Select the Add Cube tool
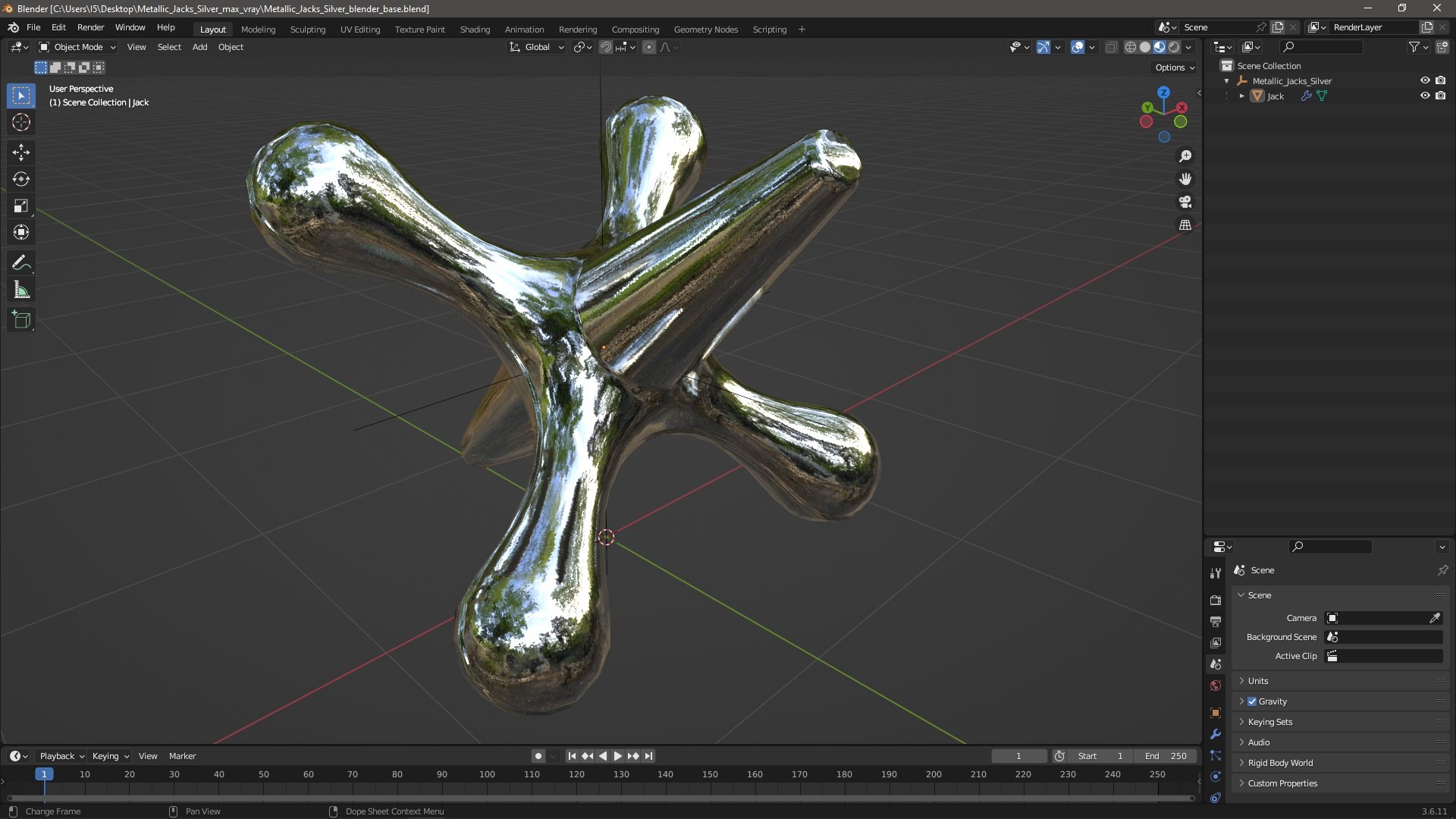The image size is (1456, 819). (21, 320)
